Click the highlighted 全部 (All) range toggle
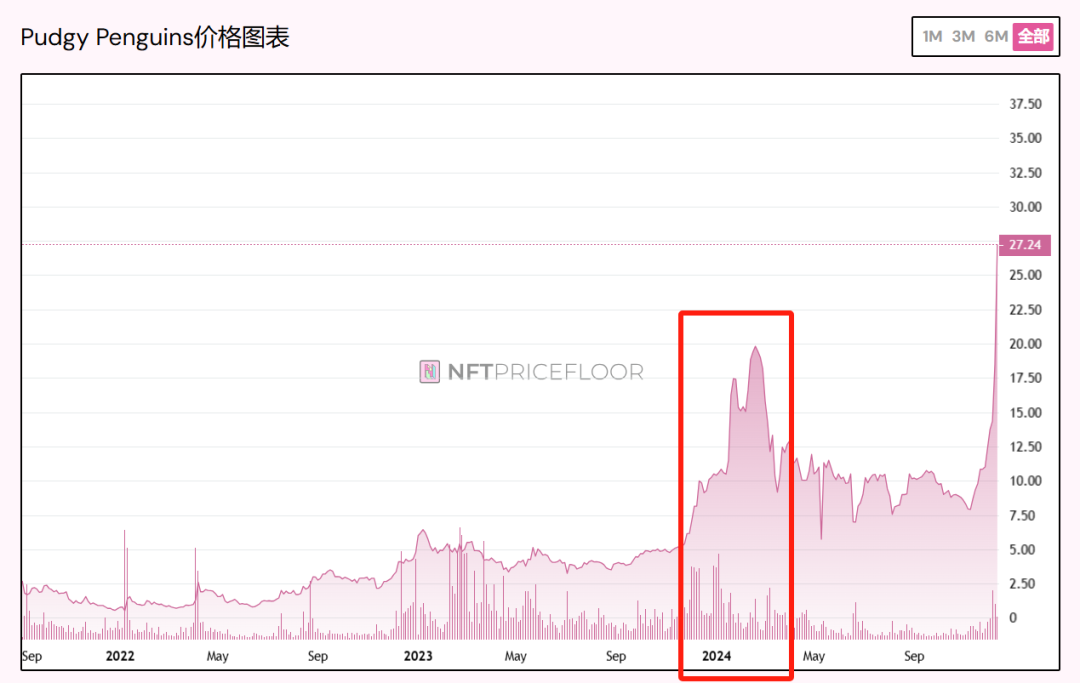Screen dimensions: 1080x683 1032,36
